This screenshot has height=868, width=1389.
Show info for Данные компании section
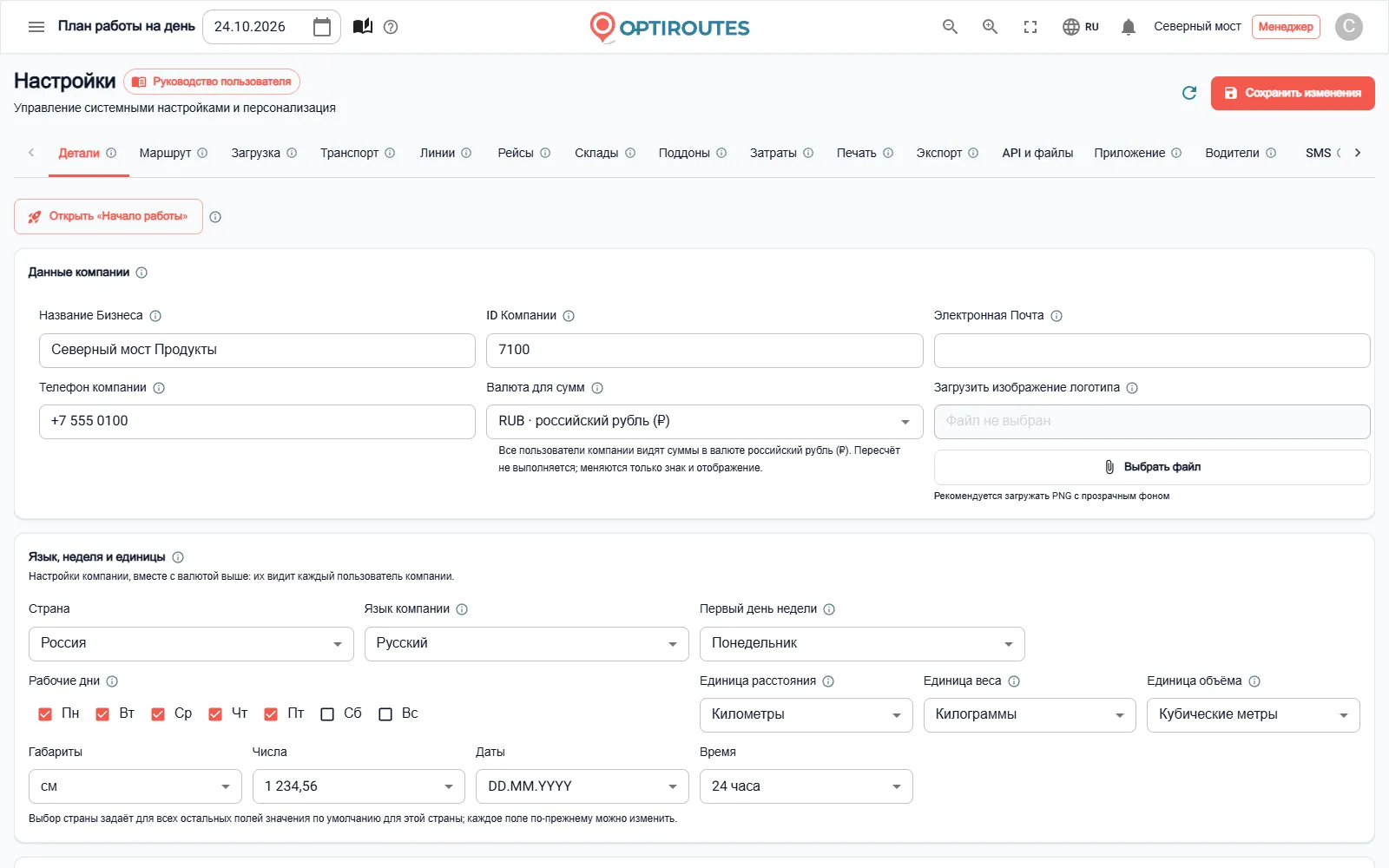point(142,273)
